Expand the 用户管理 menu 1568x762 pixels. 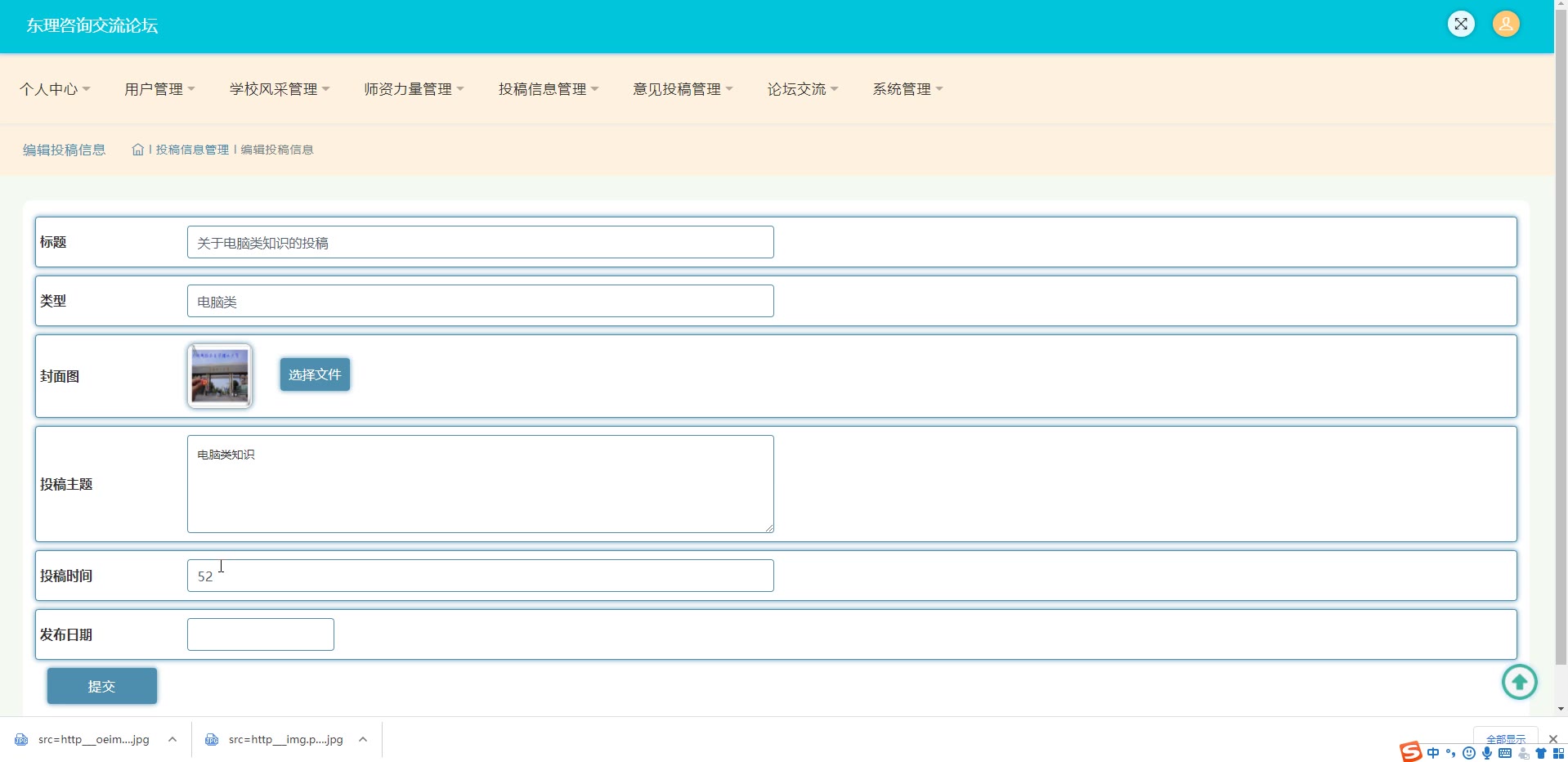(159, 89)
